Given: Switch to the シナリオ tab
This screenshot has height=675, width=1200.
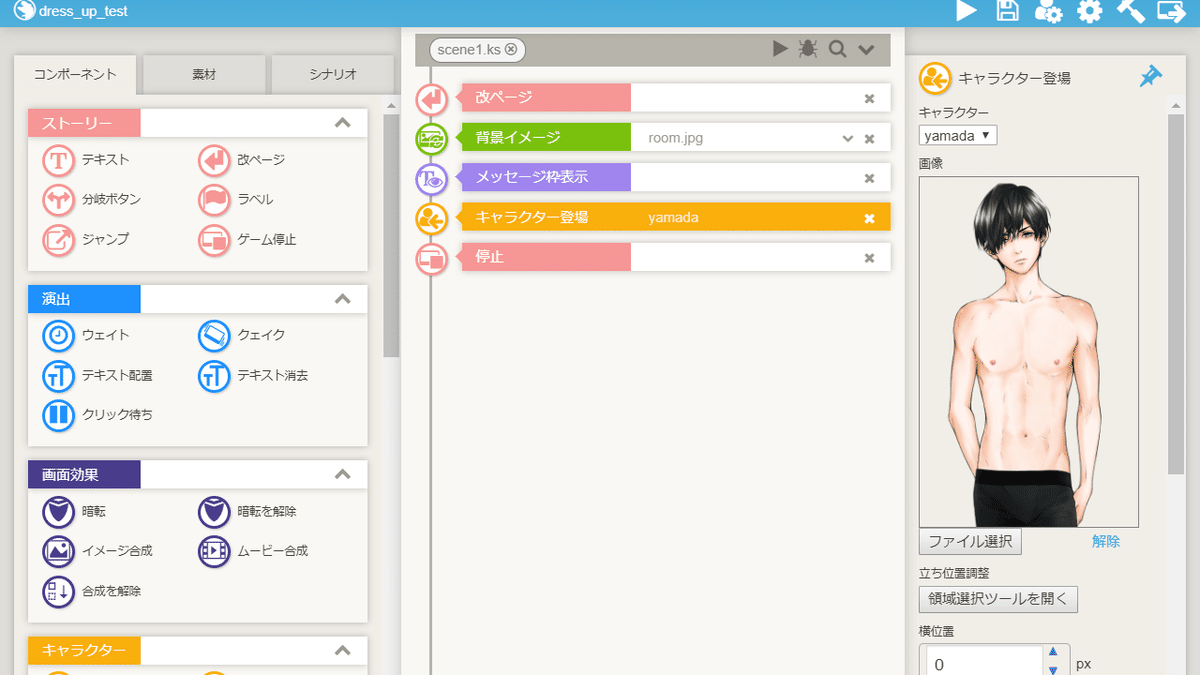Looking at the screenshot, I should tap(332, 74).
